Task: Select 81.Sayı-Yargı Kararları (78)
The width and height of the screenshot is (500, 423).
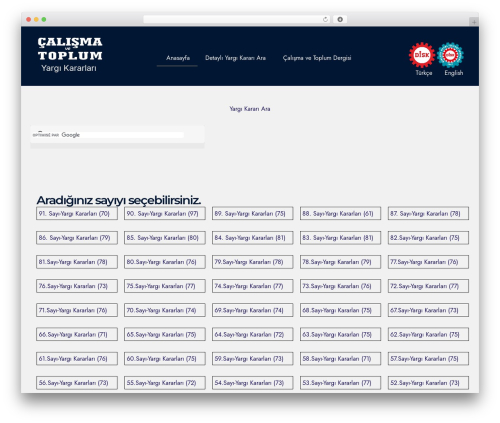Action: click(77, 262)
